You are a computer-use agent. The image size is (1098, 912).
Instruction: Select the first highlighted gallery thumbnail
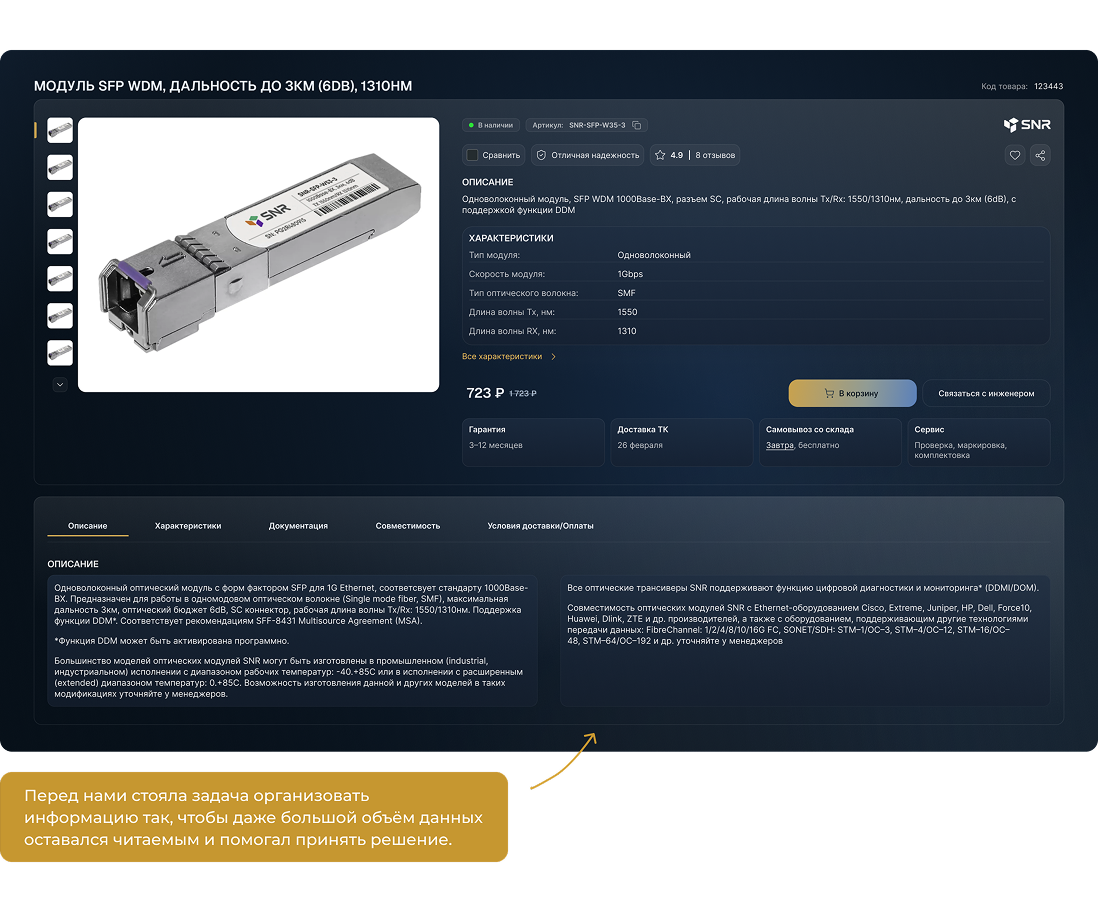click(x=60, y=130)
